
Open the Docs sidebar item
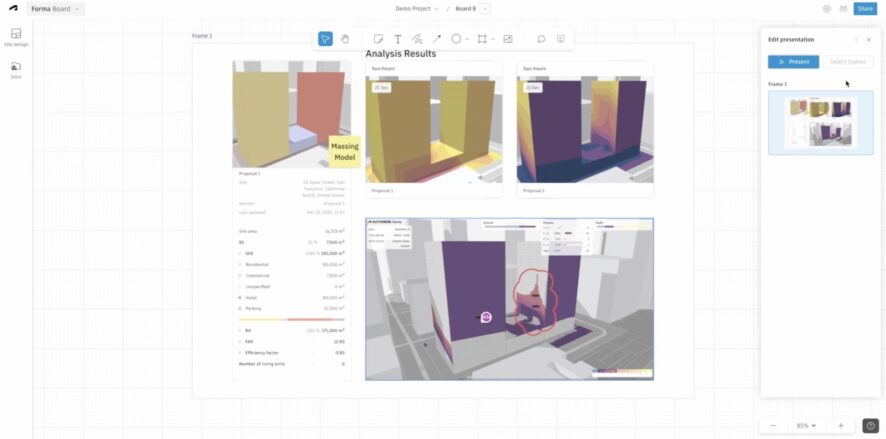point(16,69)
